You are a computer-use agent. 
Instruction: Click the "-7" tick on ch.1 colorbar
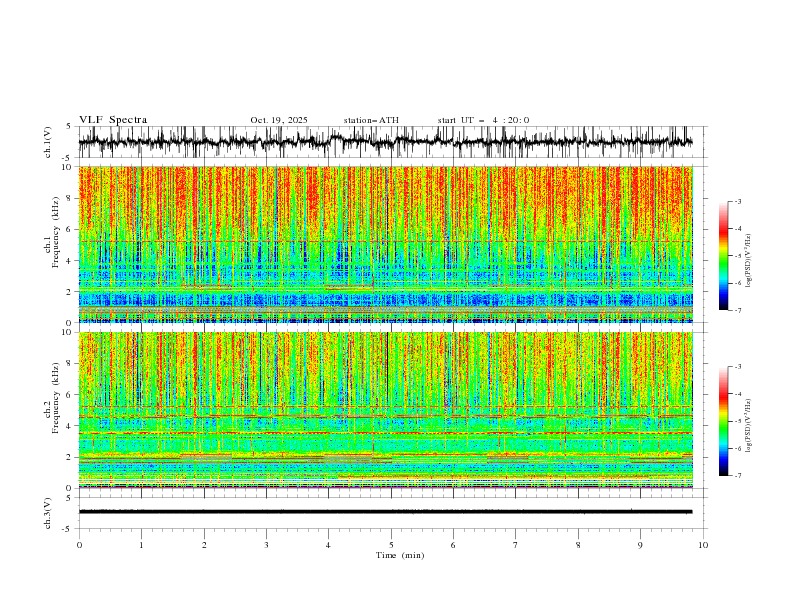tap(737, 310)
